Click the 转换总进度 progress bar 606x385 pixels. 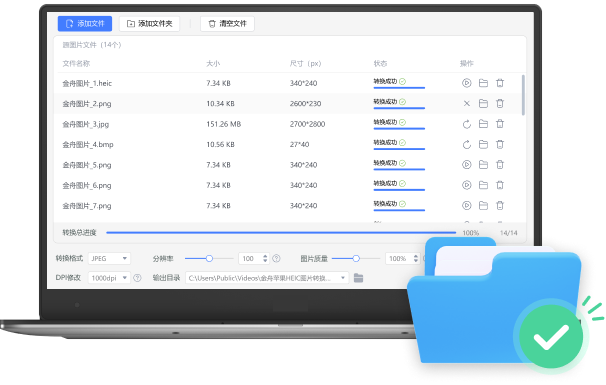point(281,233)
